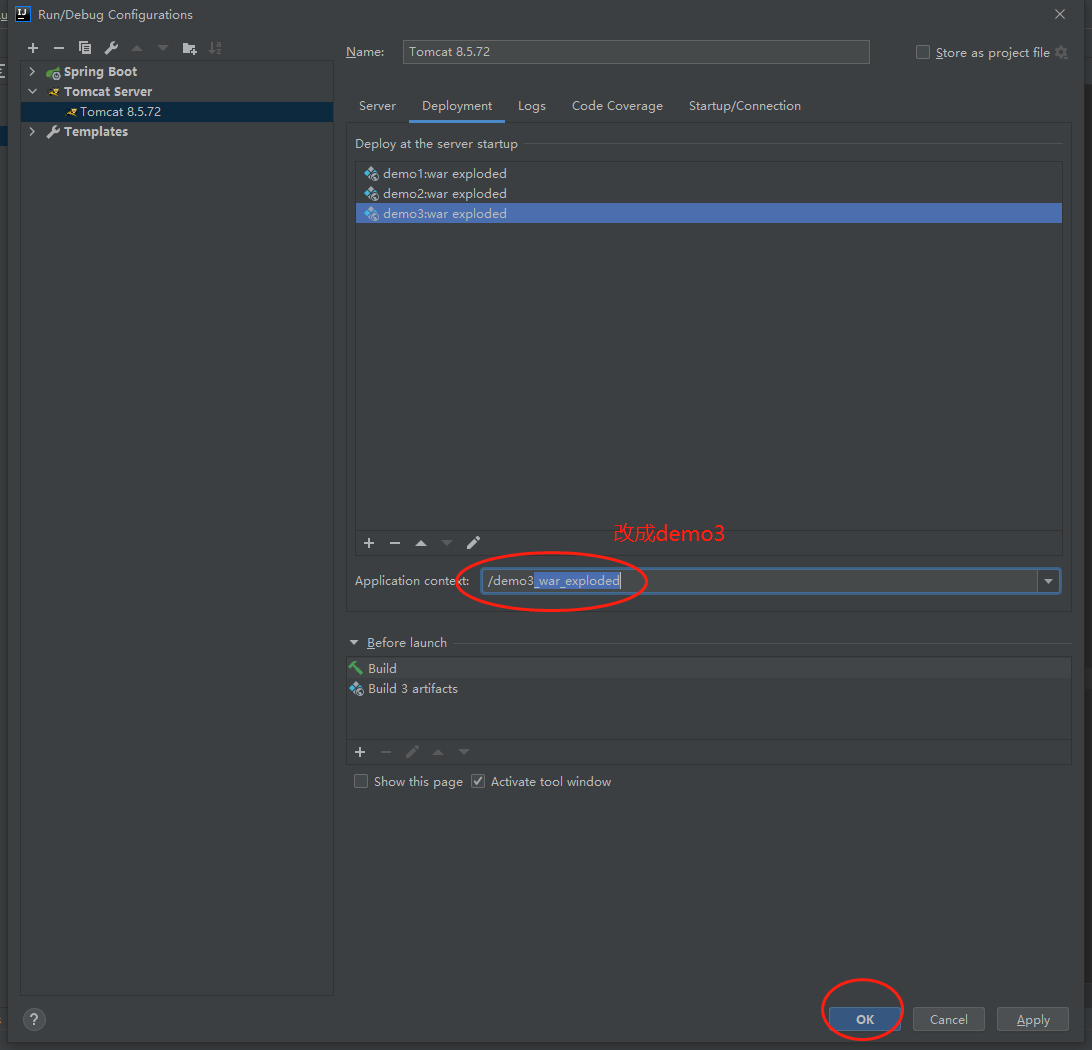Remove selected deployment artifact
Viewport: 1092px width, 1050px height.
[395, 543]
